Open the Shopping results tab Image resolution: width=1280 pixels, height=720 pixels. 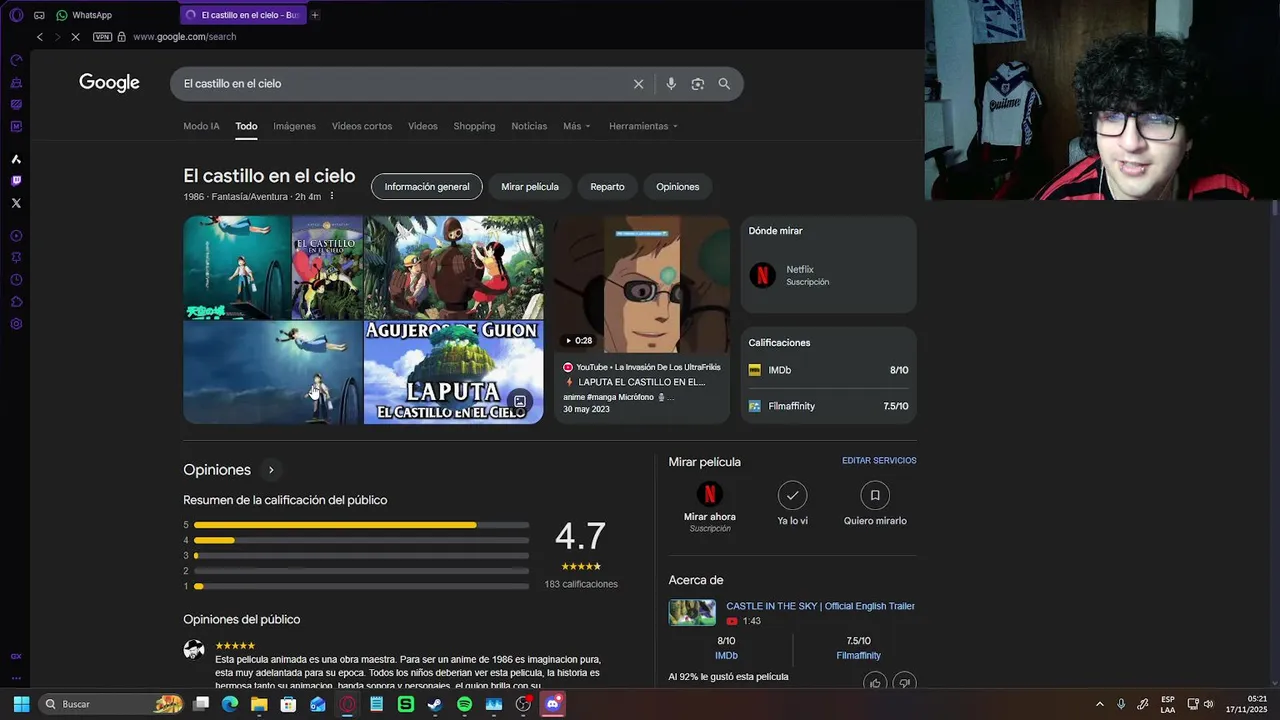coord(474,126)
